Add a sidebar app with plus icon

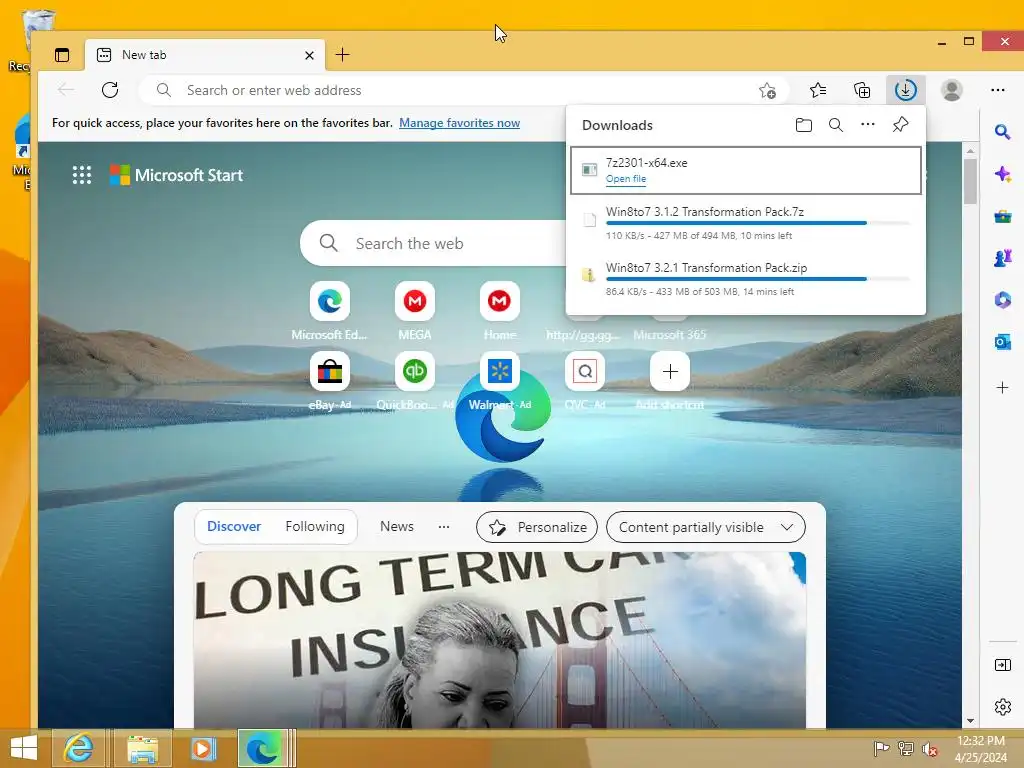tap(1002, 388)
